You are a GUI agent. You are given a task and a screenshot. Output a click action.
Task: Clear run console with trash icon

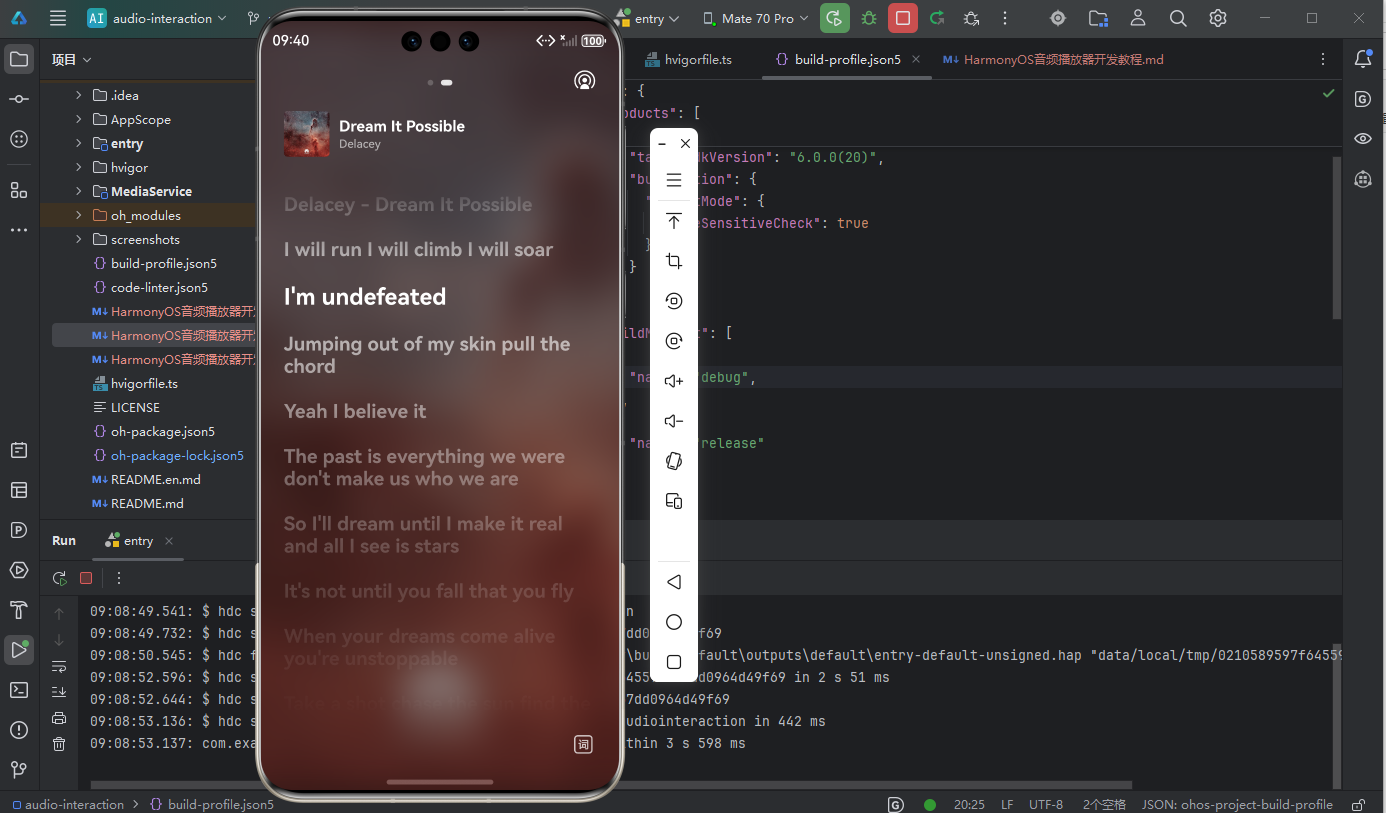pos(59,744)
